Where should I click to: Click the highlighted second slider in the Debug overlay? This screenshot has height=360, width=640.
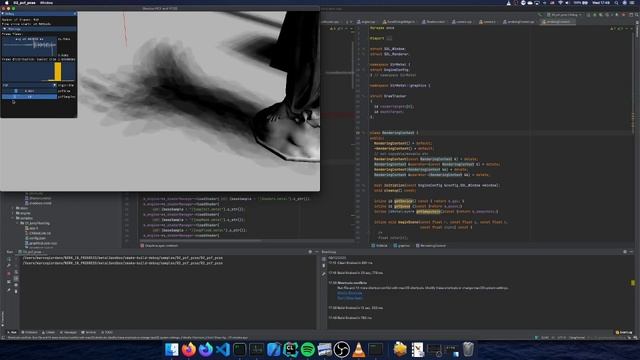click(29, 97)
